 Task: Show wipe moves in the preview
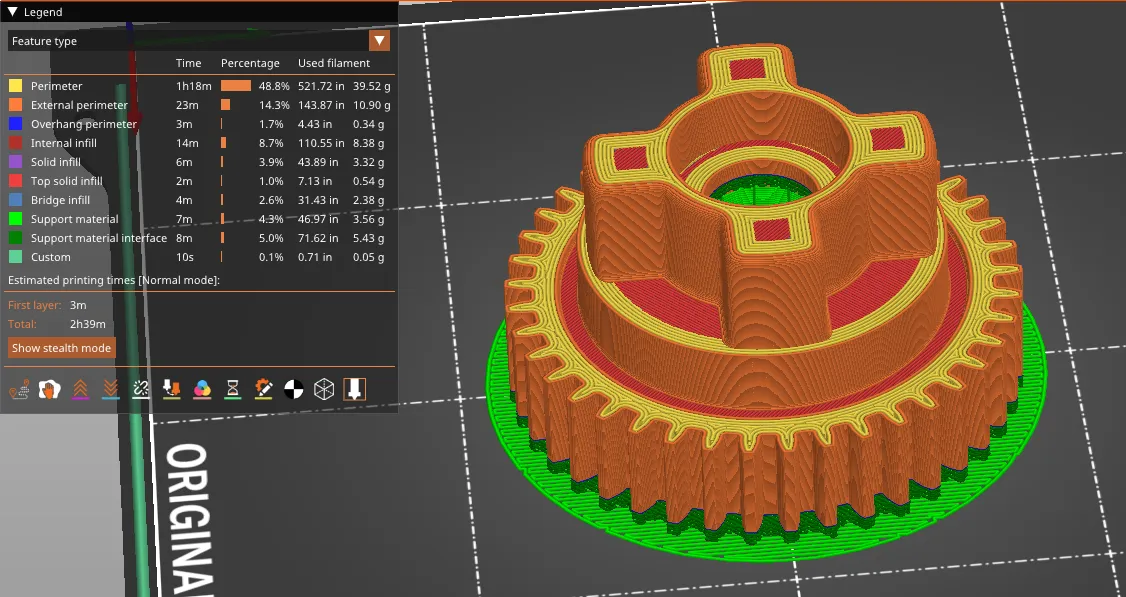[x=48, y=388]
